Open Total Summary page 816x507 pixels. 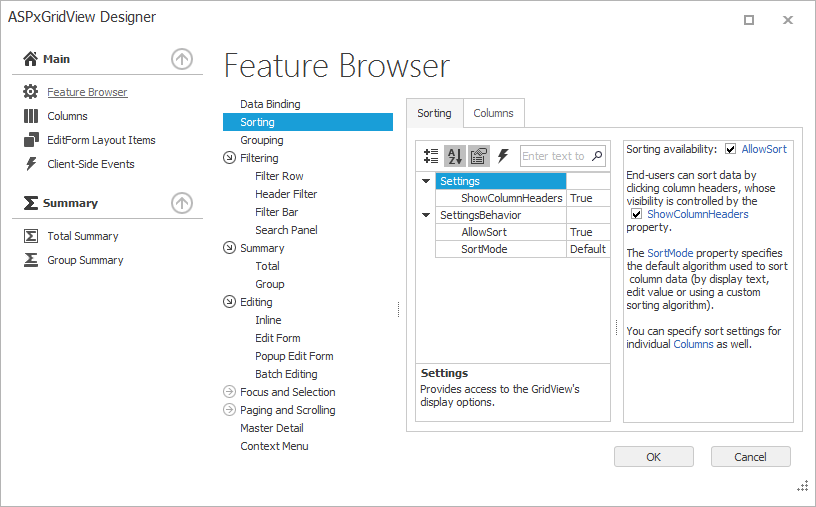click(83, 236)
